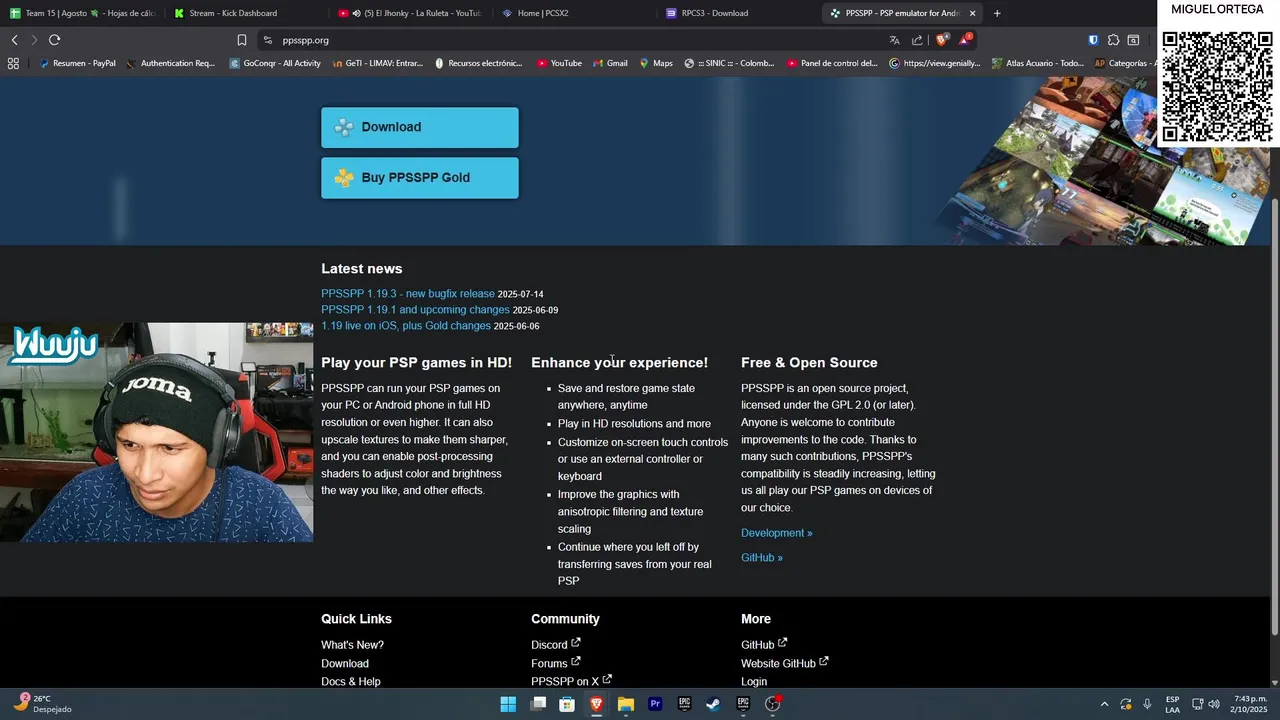Open the GoConqr - All Activity bookmark
Screen dimensions: 1280x720
click(275, 63)
